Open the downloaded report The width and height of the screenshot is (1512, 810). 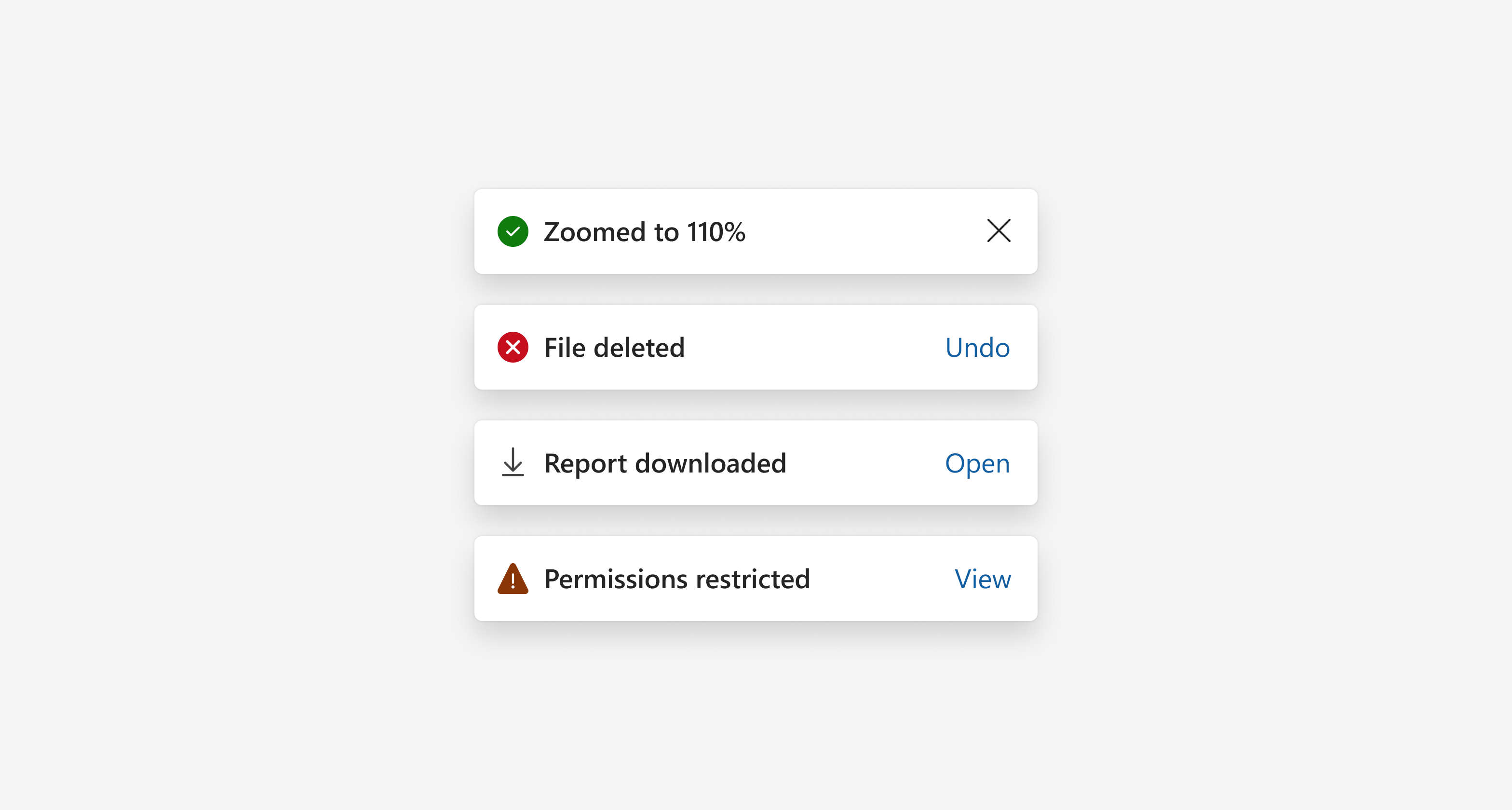click(977, 464)
